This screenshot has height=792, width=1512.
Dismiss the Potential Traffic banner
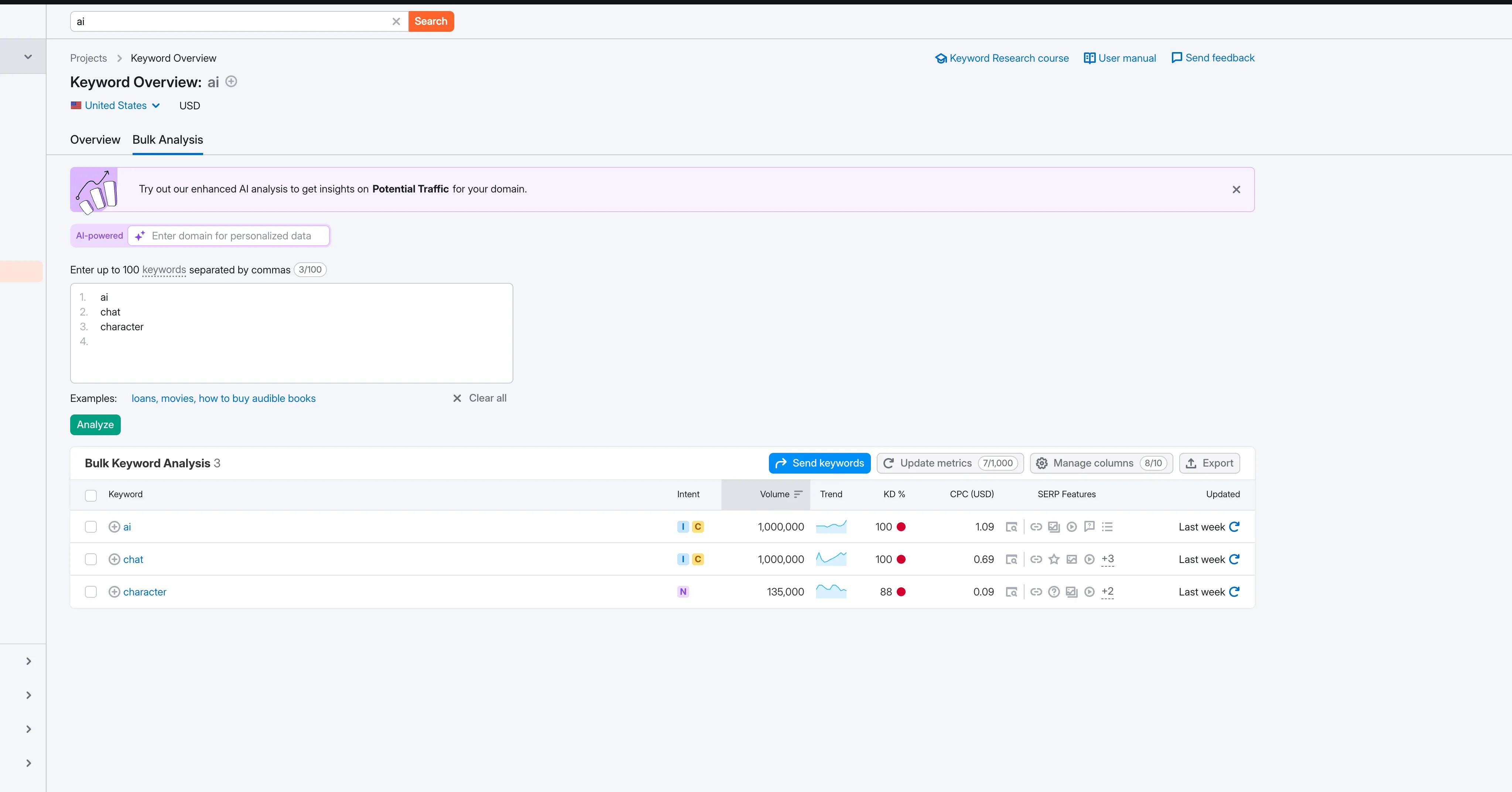(x=1236, y=190)
